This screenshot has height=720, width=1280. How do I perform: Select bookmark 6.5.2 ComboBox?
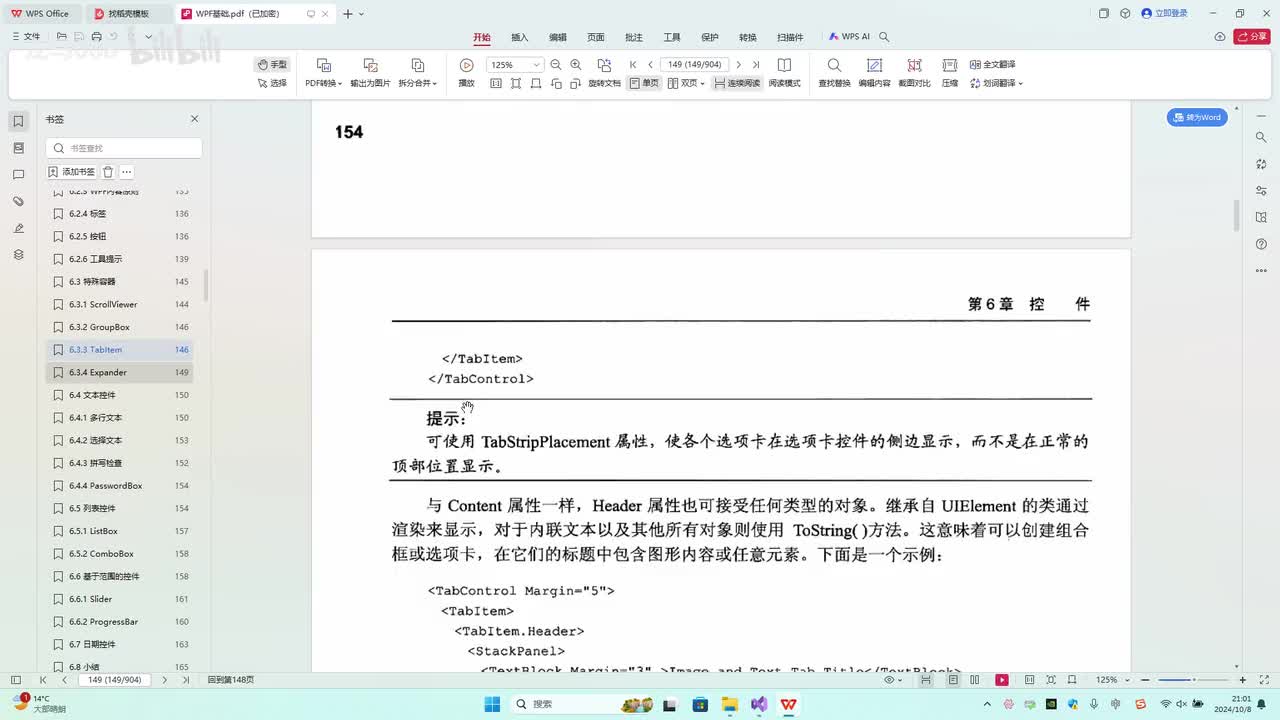(119, 554)
